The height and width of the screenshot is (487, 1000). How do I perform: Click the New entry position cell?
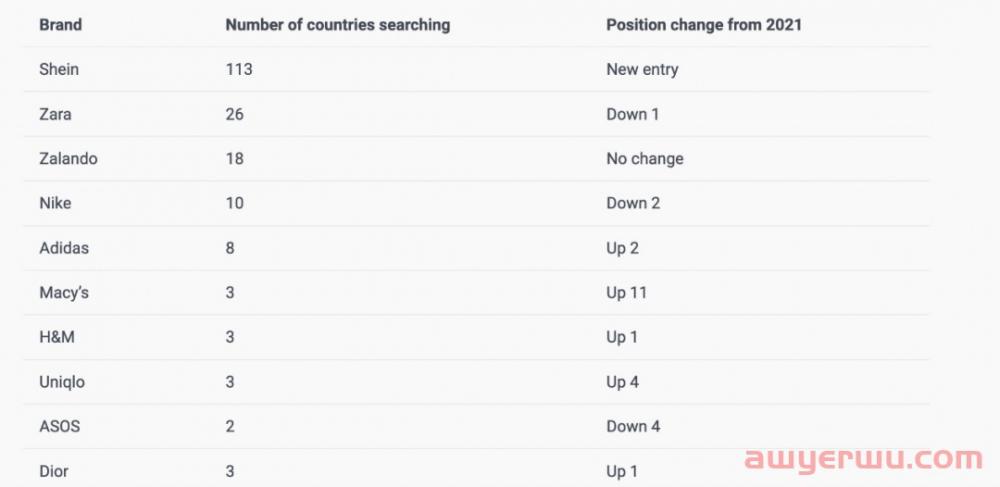[642, 69]
